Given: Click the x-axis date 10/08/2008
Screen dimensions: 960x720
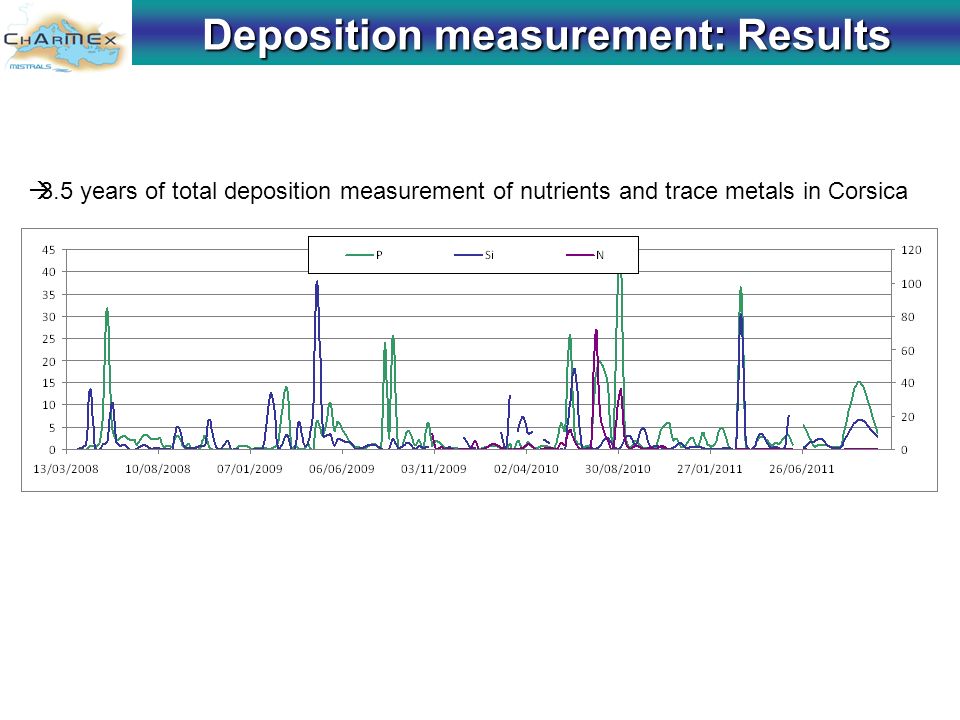Looking at the screenshot, I should tap(158, 469).
